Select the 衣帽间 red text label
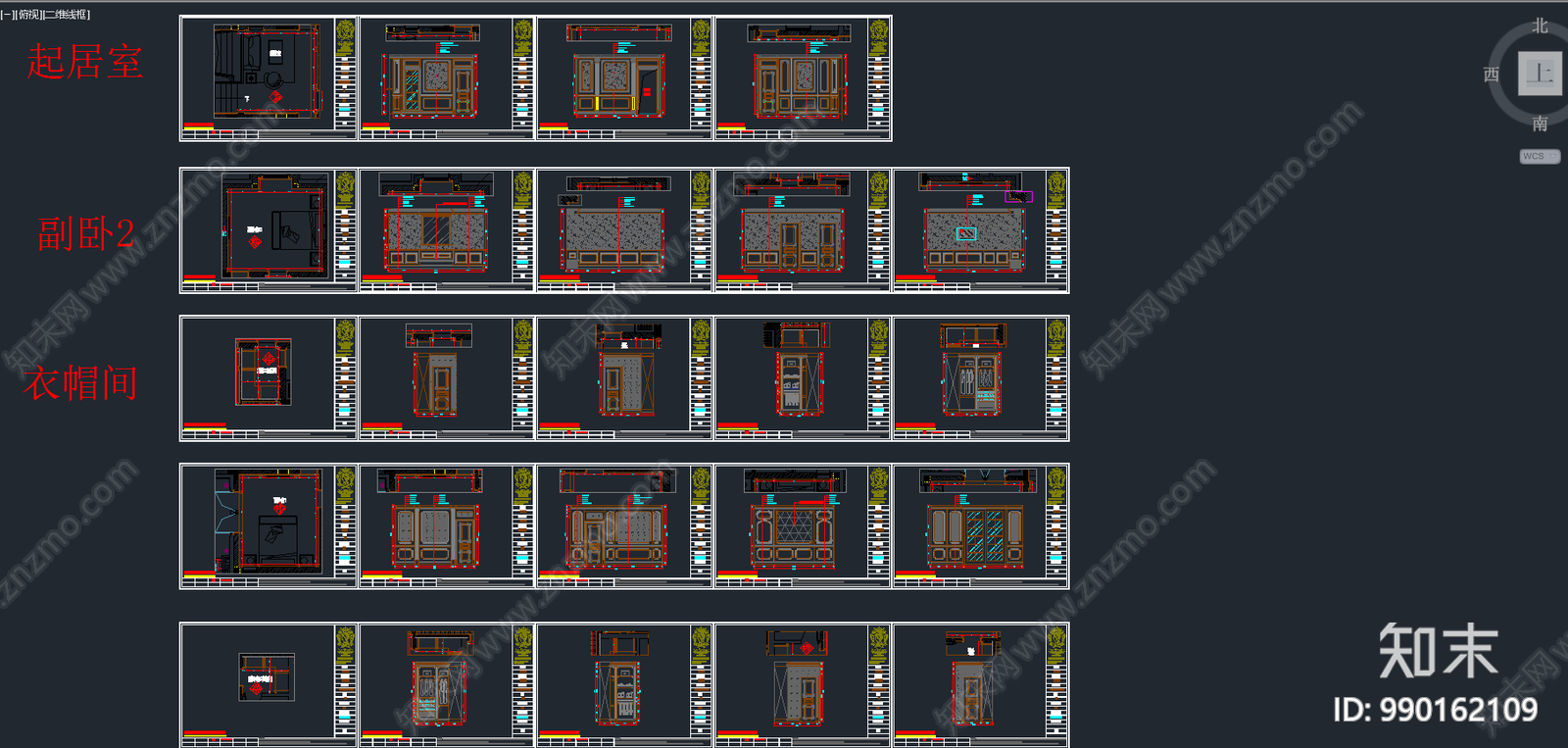1568x748 pixels. pos(80,382)
